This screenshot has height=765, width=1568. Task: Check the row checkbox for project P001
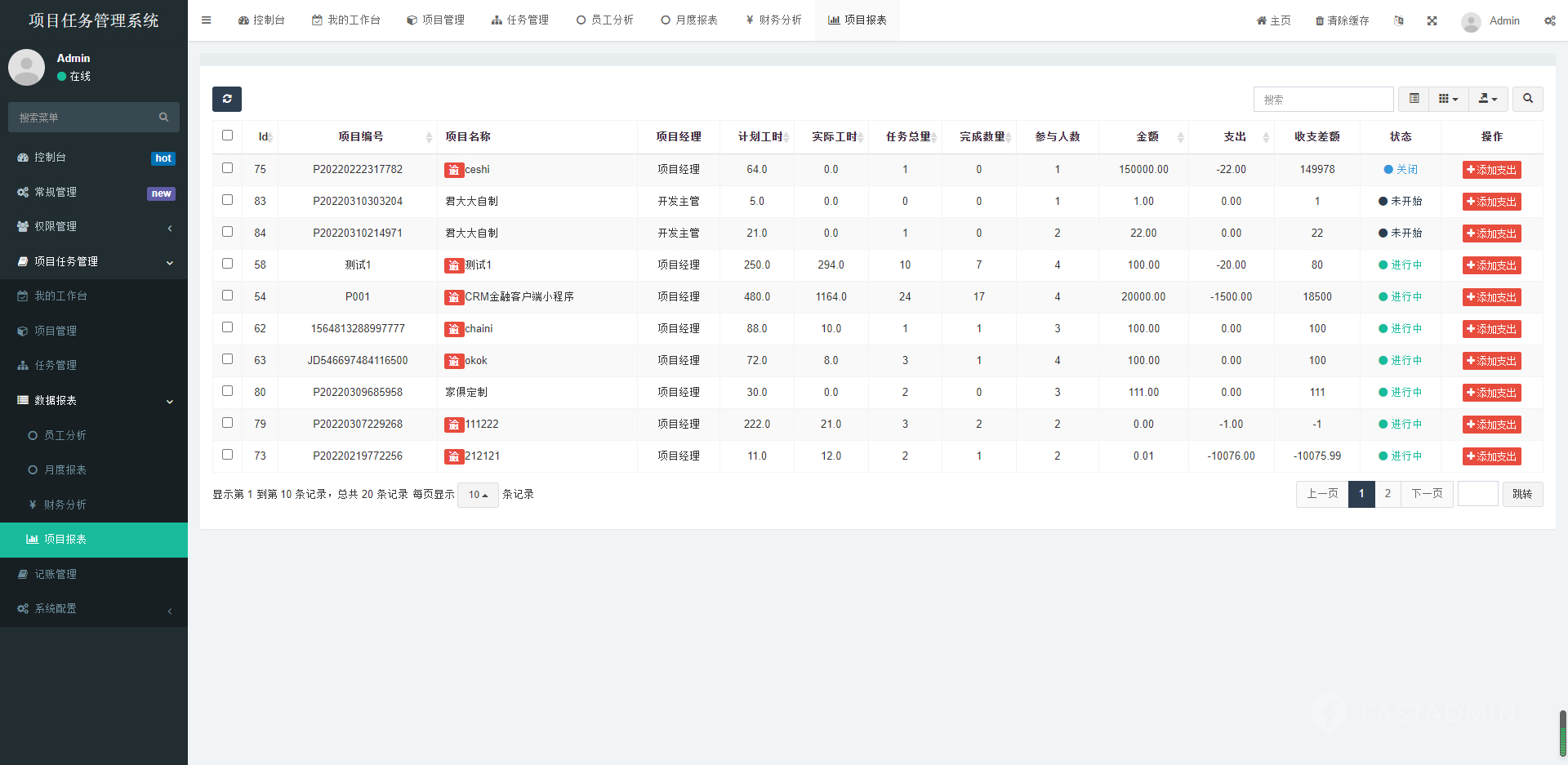point(228,296)
